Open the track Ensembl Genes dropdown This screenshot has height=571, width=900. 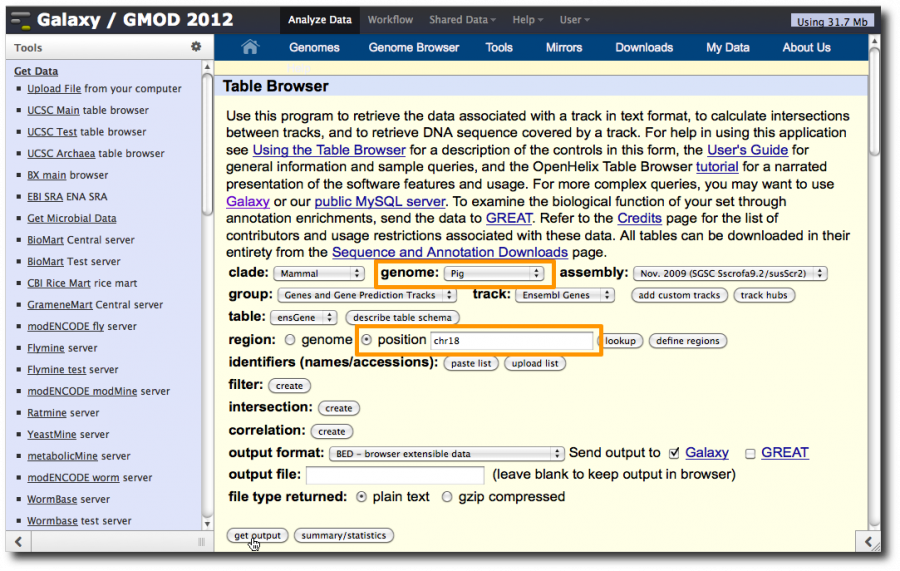(565, 296)
